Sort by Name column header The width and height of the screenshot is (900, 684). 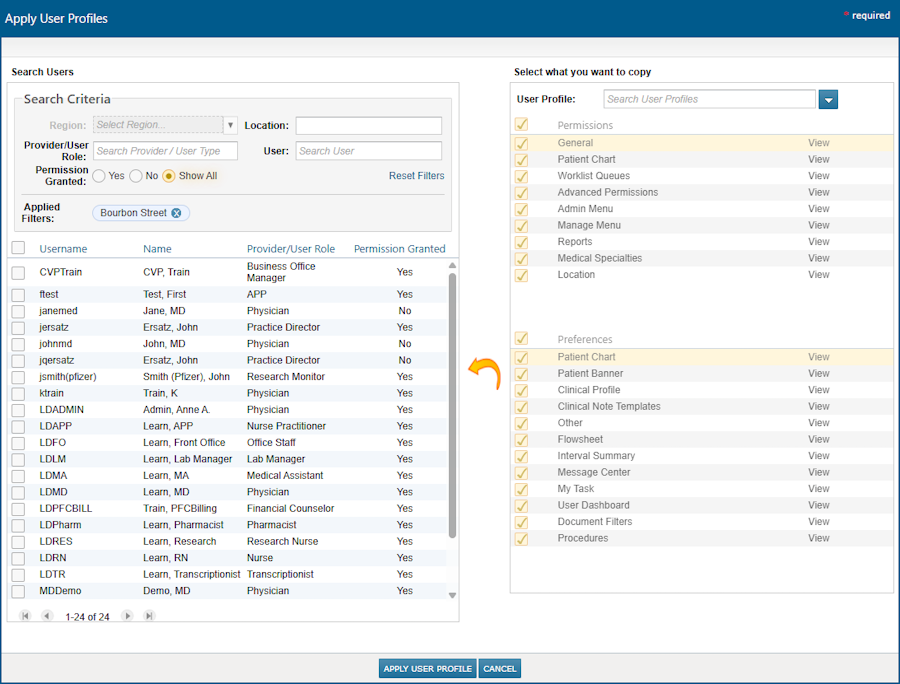pyautogui.click(x=157, y=249)
